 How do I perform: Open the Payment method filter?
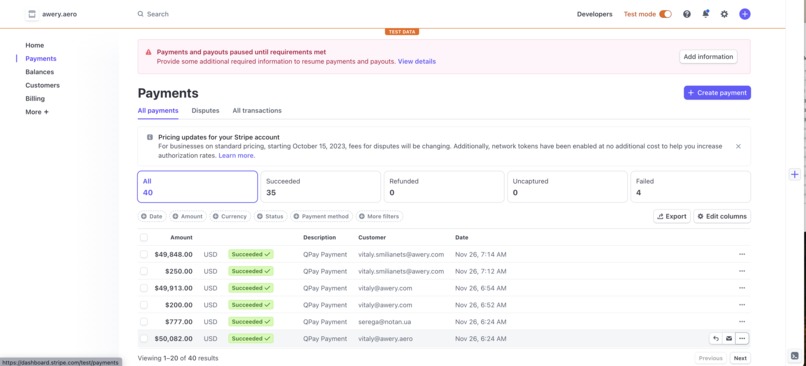(321, 216)
